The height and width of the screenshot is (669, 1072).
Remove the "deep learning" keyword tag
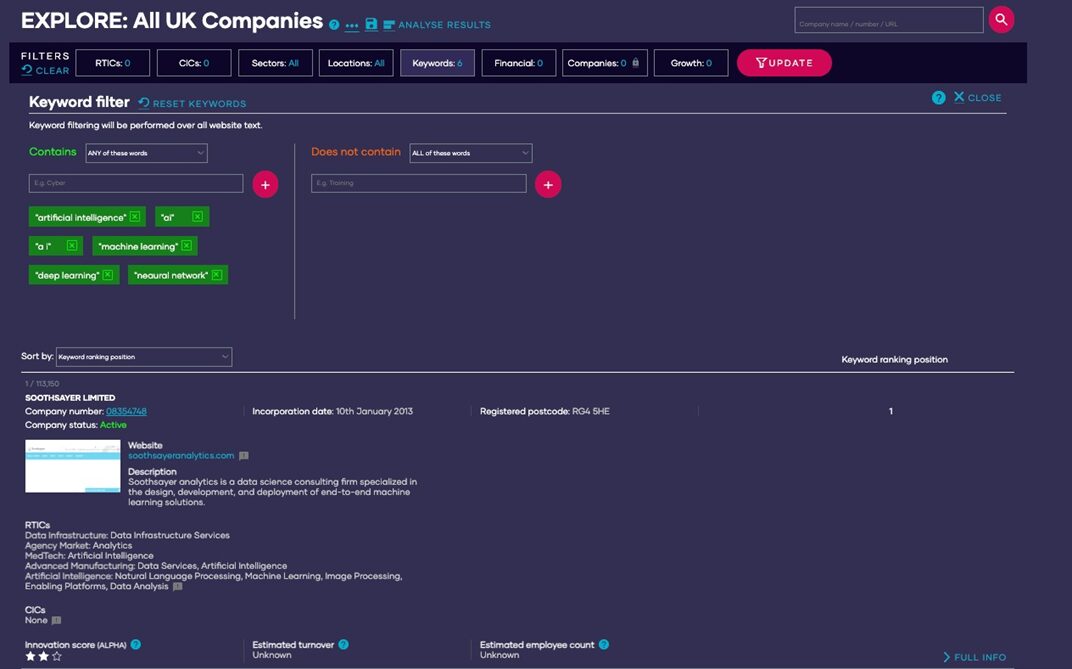point(109,275)
